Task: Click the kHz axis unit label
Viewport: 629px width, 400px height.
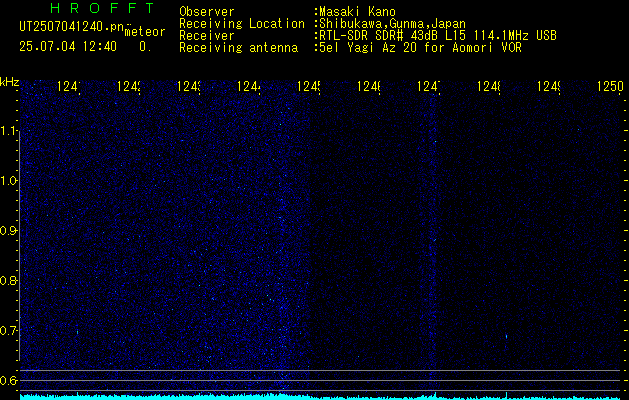Action: tap(10, 82)
